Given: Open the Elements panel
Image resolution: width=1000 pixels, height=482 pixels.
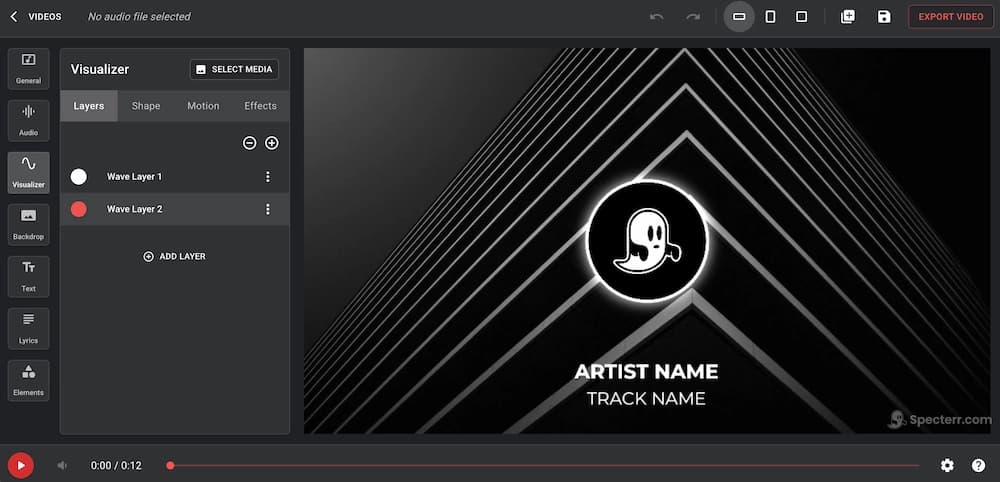Looking at the screenshot, I should [29, 381].
